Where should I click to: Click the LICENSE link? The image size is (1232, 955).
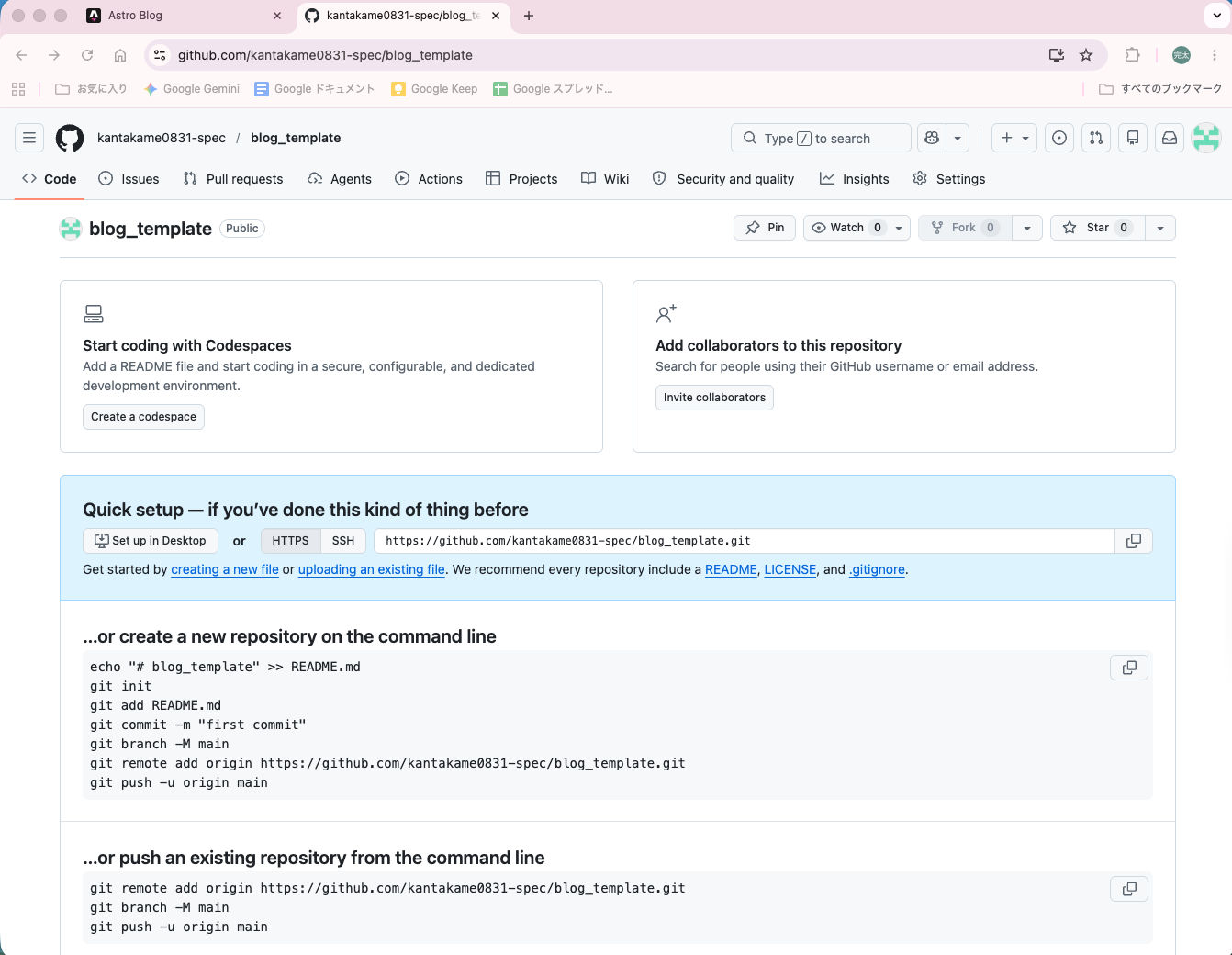point(790,569)
